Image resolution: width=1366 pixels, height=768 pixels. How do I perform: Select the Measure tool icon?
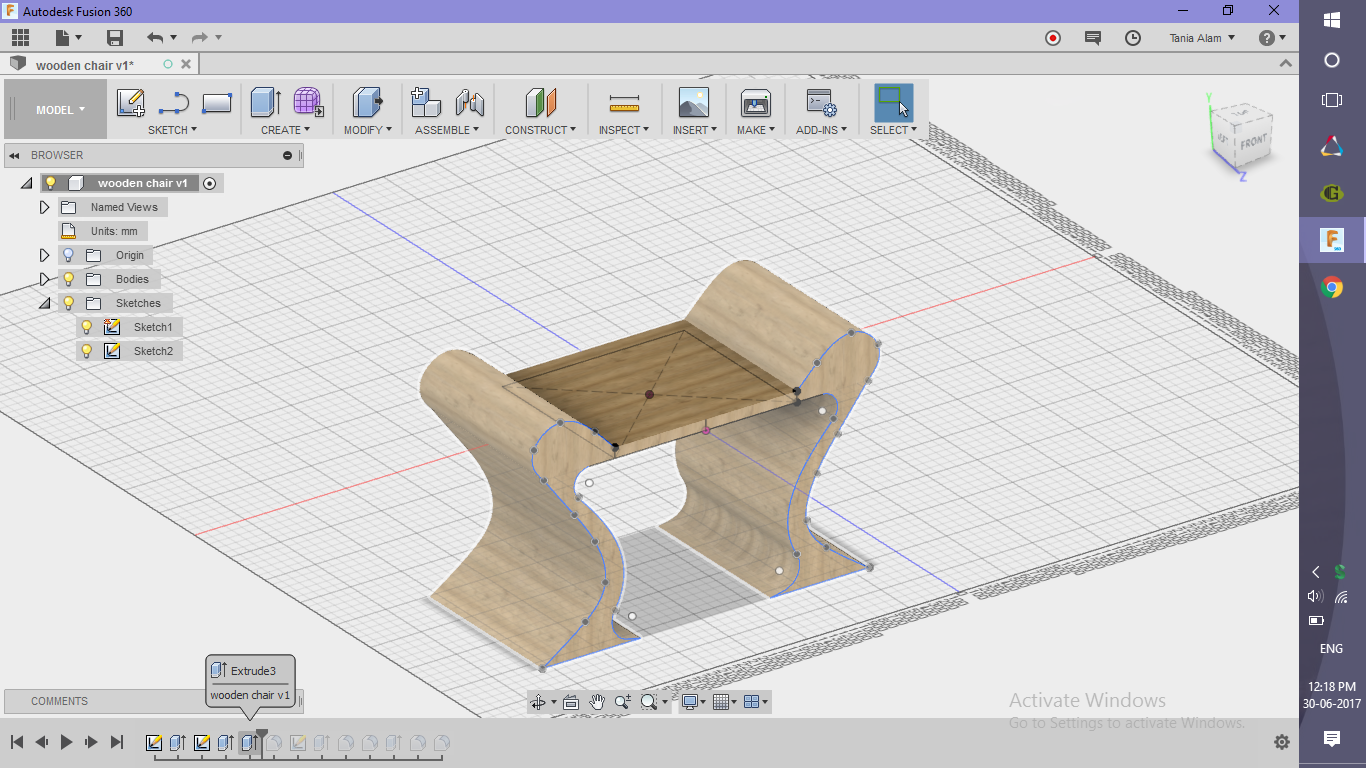tap(624, 103)
